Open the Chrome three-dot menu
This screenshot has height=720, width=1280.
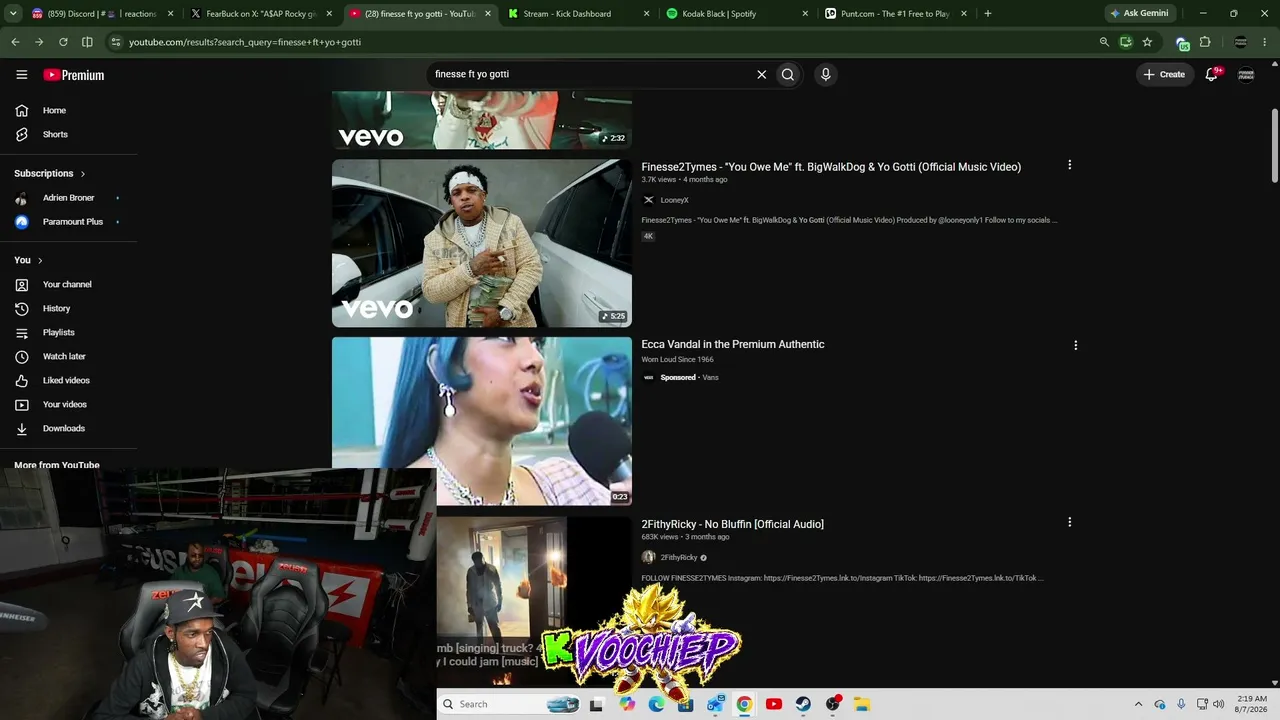tap(1266, 42)
